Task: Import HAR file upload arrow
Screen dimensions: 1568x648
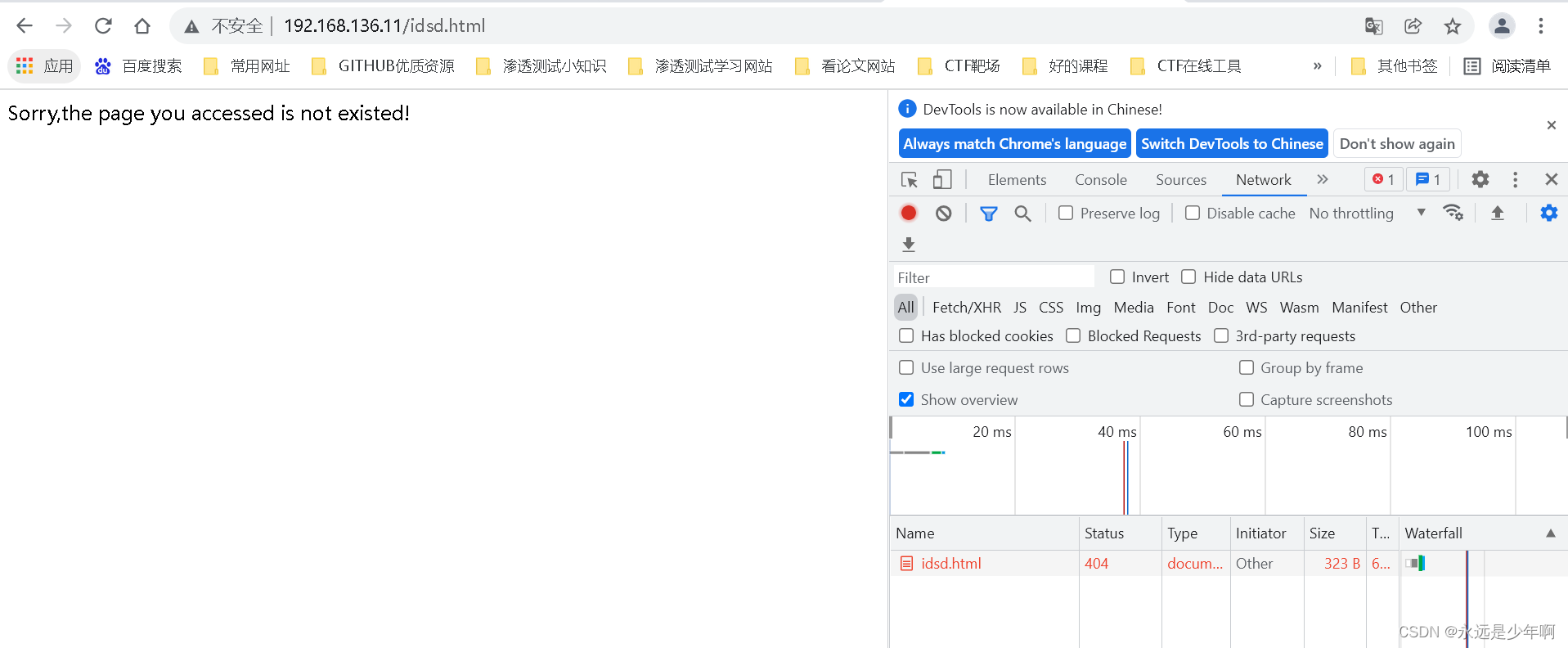Action: click(1498, 213)
